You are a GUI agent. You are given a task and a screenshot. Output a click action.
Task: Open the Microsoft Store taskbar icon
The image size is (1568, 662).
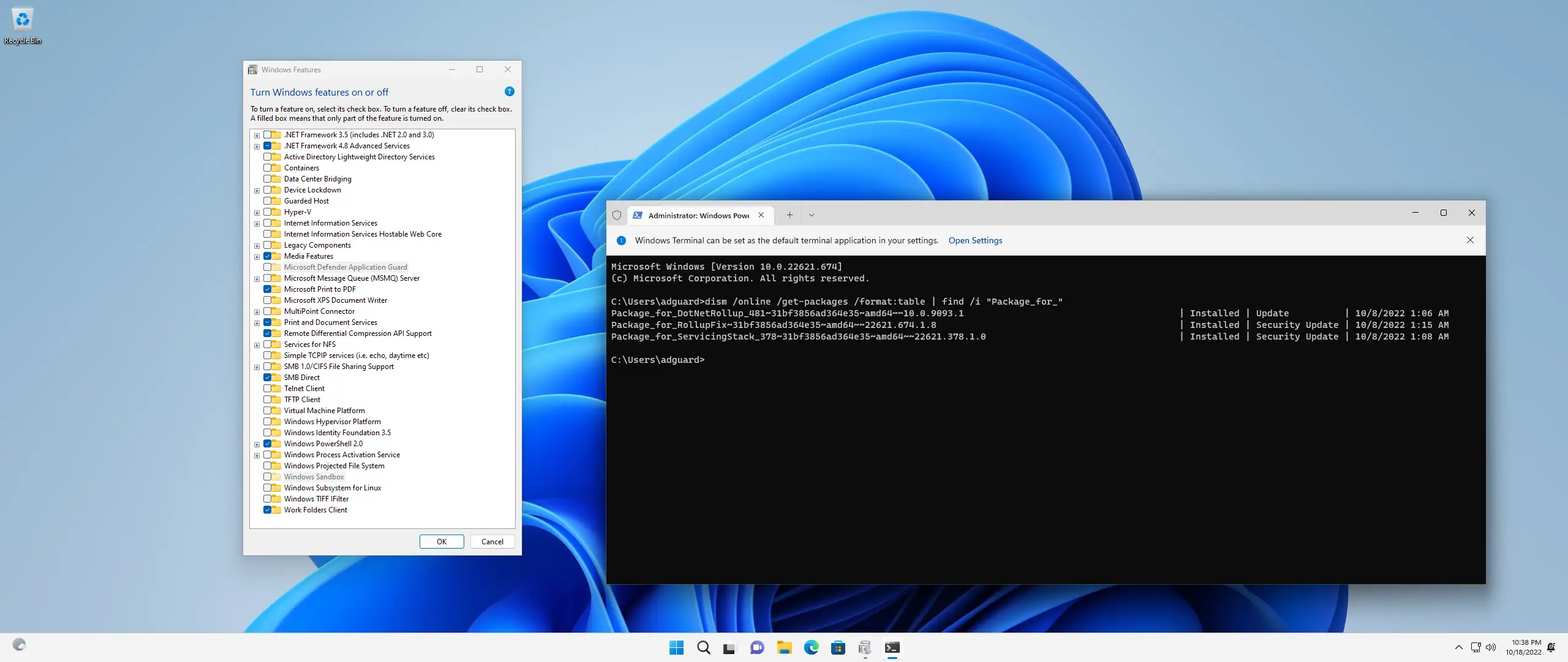pos(838,647)
